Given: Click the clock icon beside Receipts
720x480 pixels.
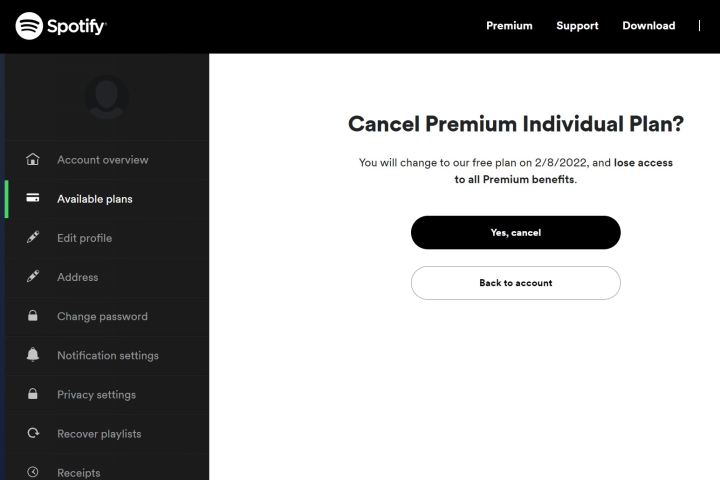Looking at the screenshot, I should [x=33, y=472].
